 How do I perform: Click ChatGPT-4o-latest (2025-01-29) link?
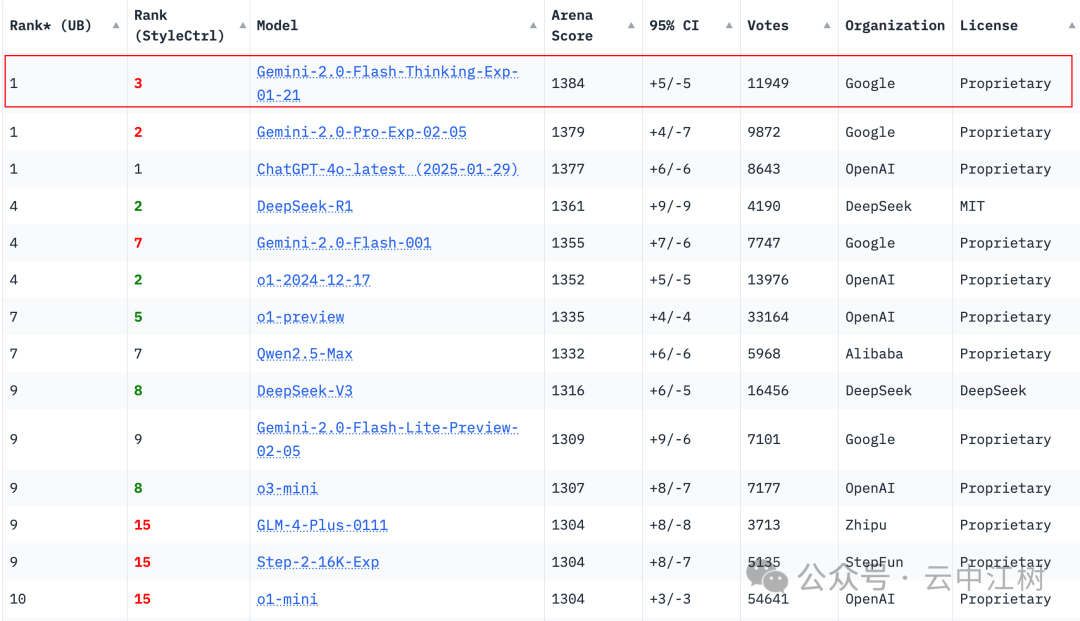(x=387, y=169)
